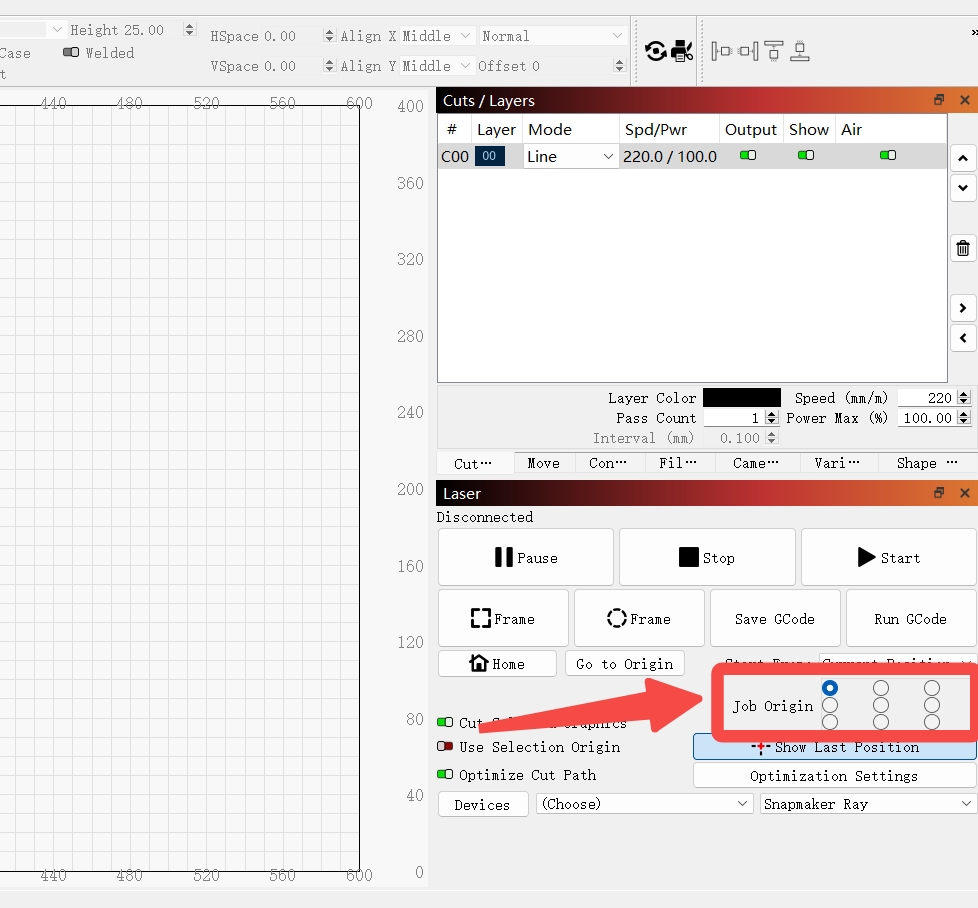Move the layer down with the down arrow
Image resolution: width=978 pixels, height=908 pixels.
[x=963, y=188]
